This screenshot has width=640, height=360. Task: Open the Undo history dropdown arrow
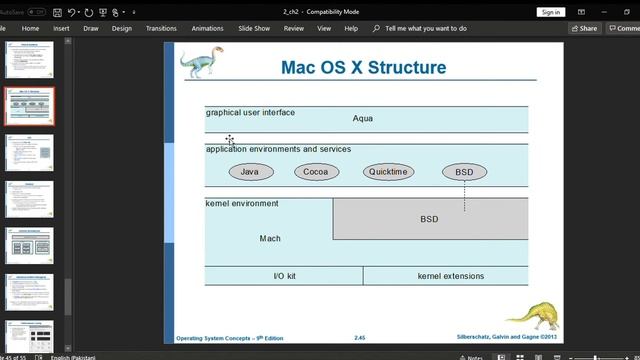[x=78, y=12]
